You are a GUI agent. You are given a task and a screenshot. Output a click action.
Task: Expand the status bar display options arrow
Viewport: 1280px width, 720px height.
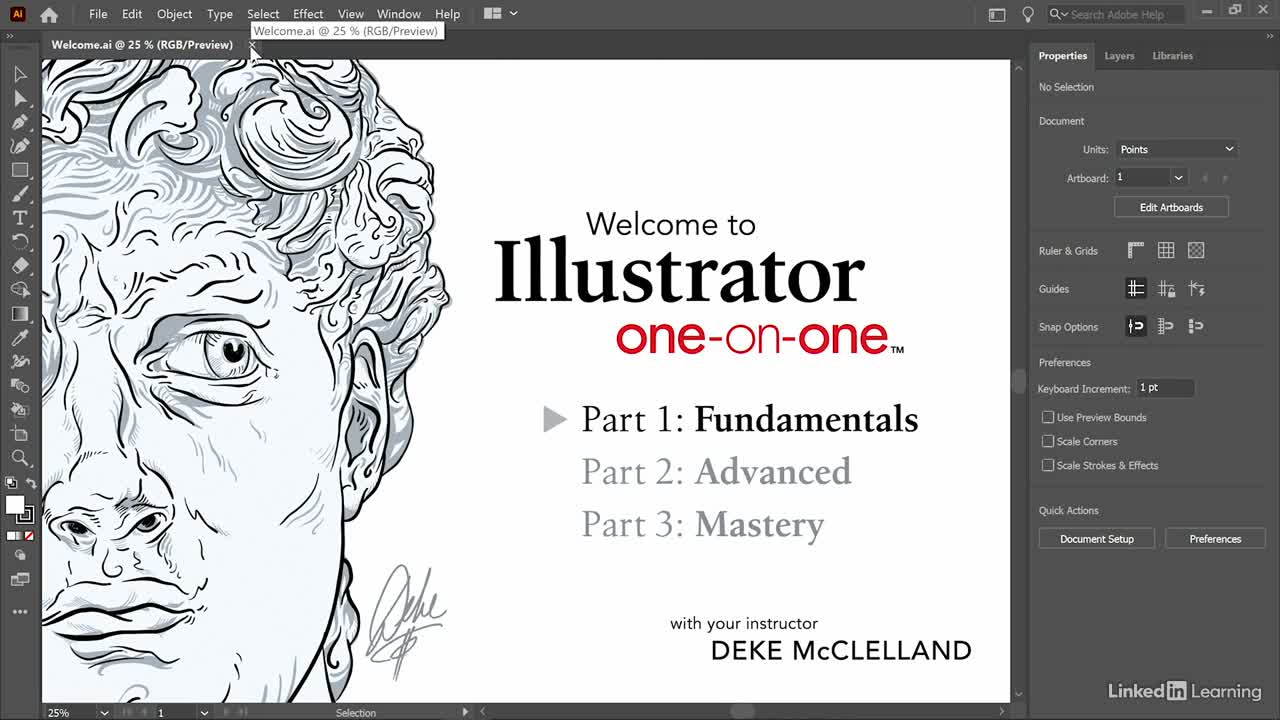click(464, 712)
